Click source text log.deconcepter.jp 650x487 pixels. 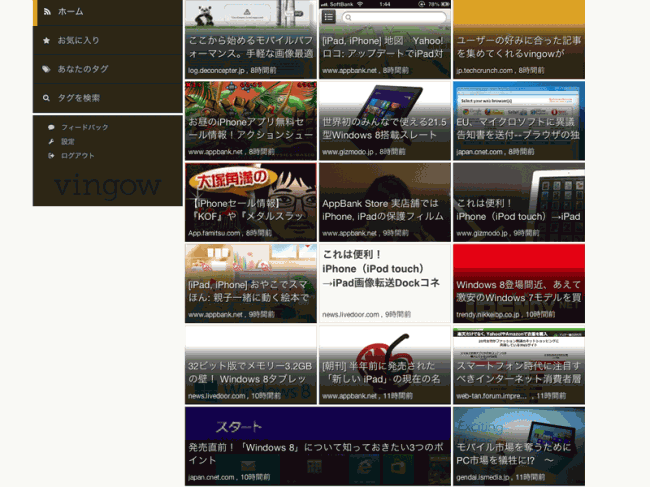click(216, 70)
